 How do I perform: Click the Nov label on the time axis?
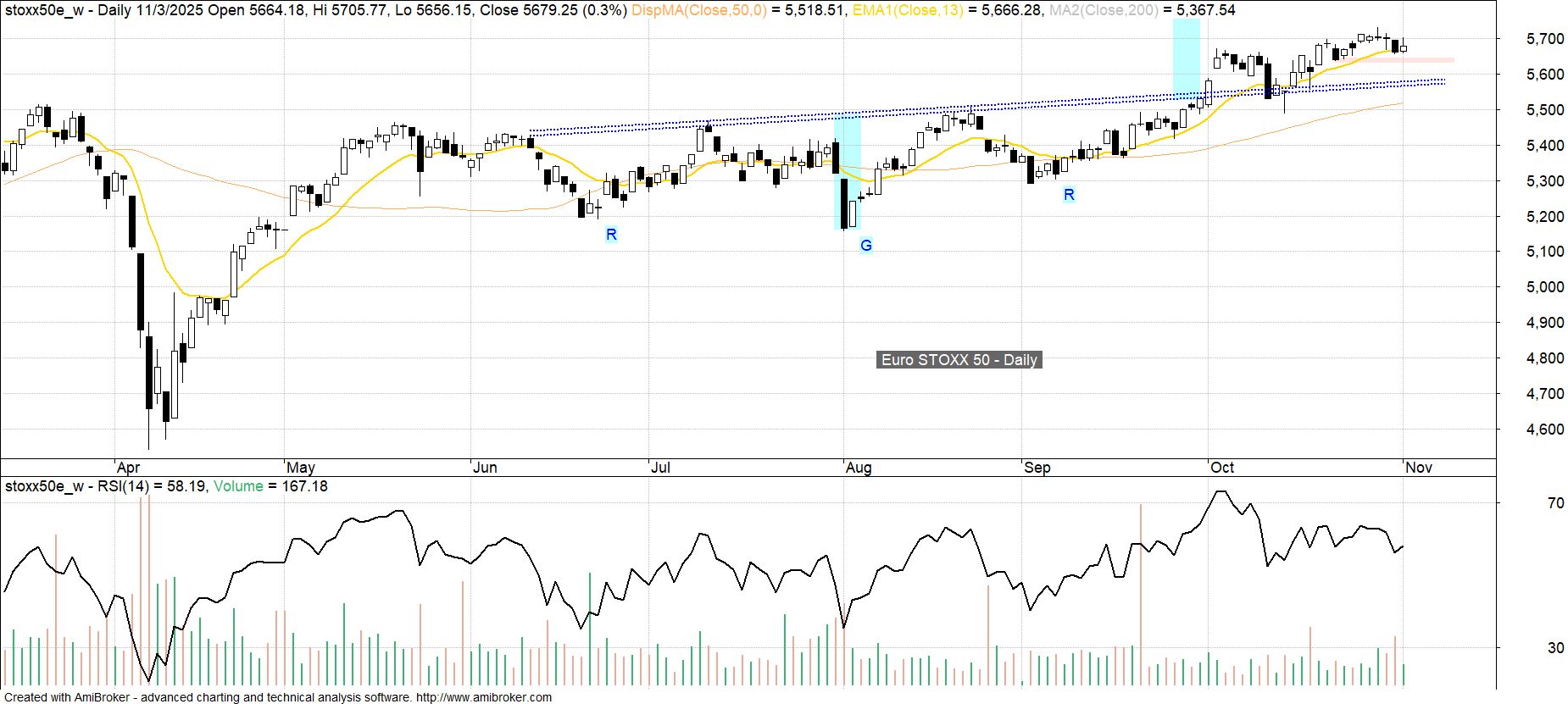tap(1419, 468)
